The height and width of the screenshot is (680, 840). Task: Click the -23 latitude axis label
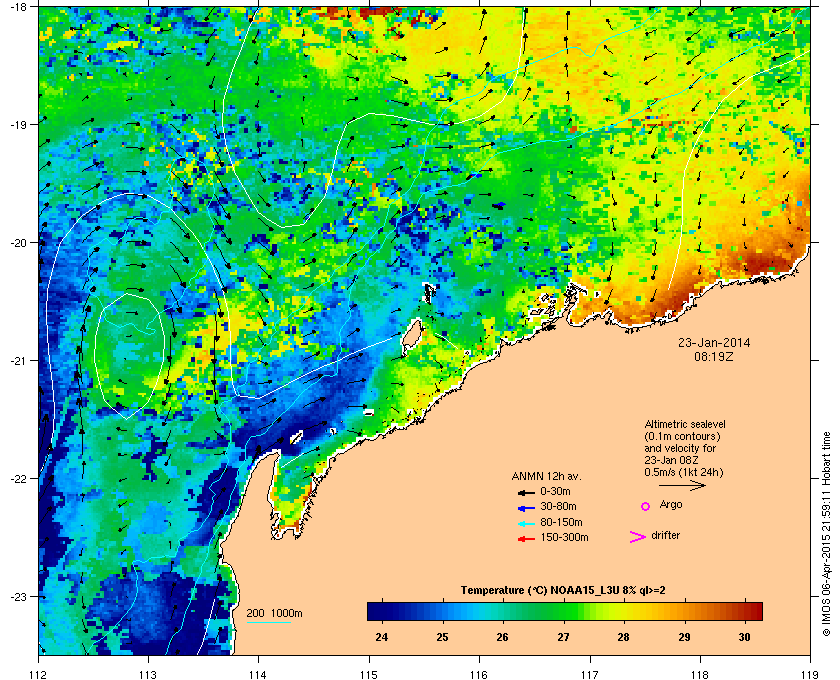coord(18,596)
